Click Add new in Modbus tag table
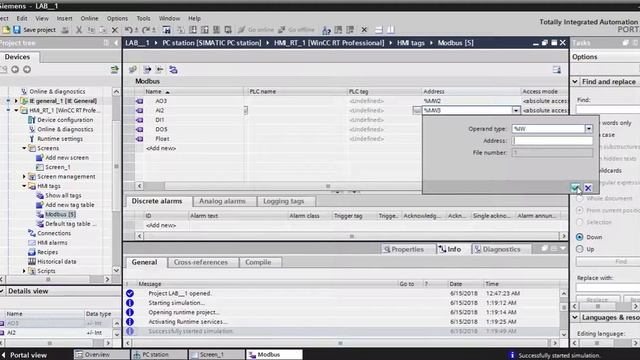The image size is (640, 360). click(x=161, y=148)
